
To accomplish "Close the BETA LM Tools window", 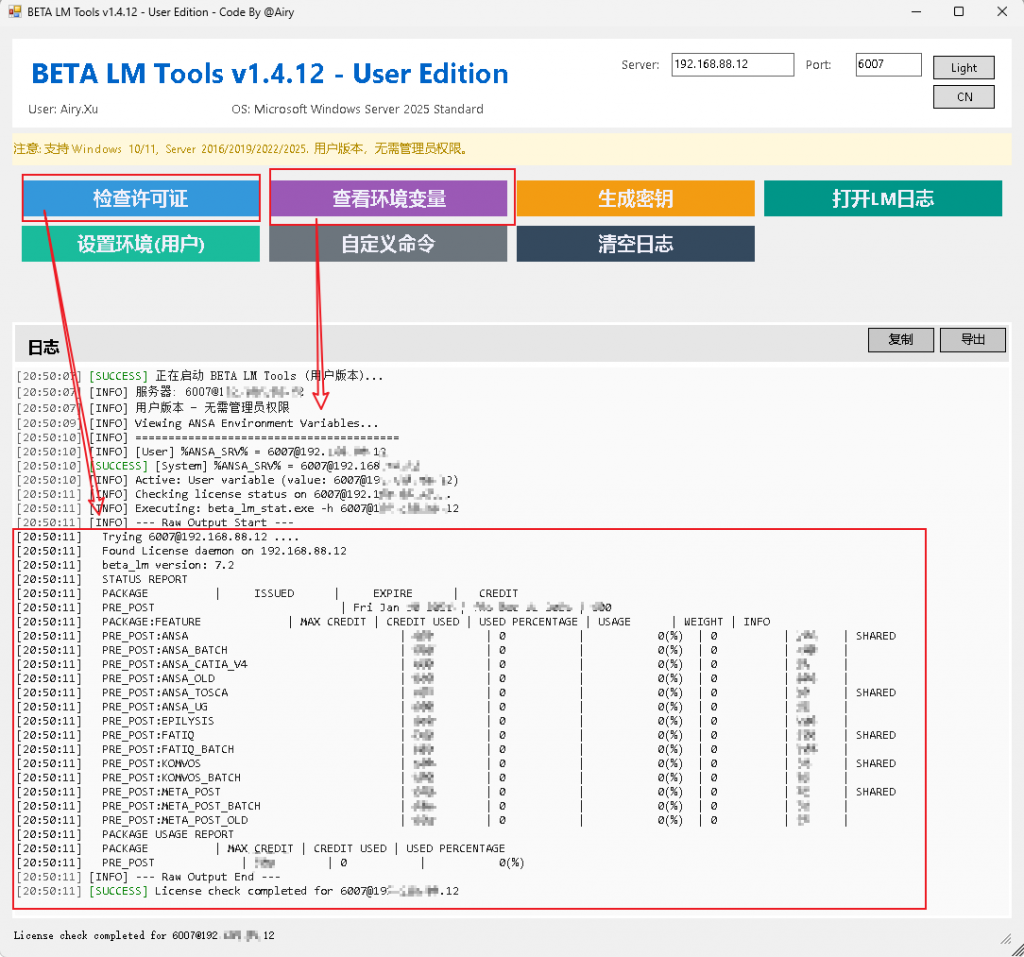I will click(1002, 12).
